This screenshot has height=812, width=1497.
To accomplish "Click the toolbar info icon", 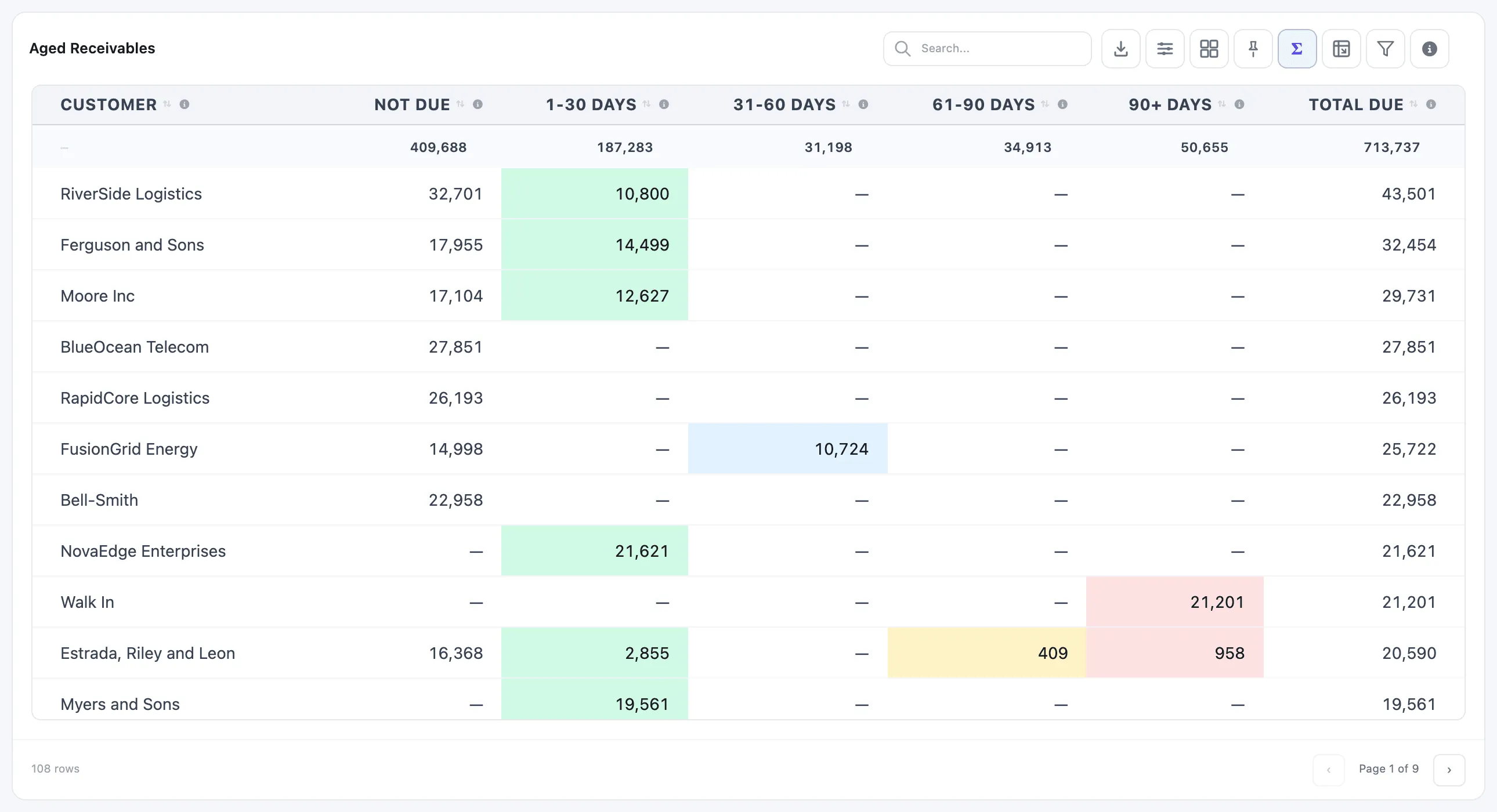I will (x=1430, y=49).
